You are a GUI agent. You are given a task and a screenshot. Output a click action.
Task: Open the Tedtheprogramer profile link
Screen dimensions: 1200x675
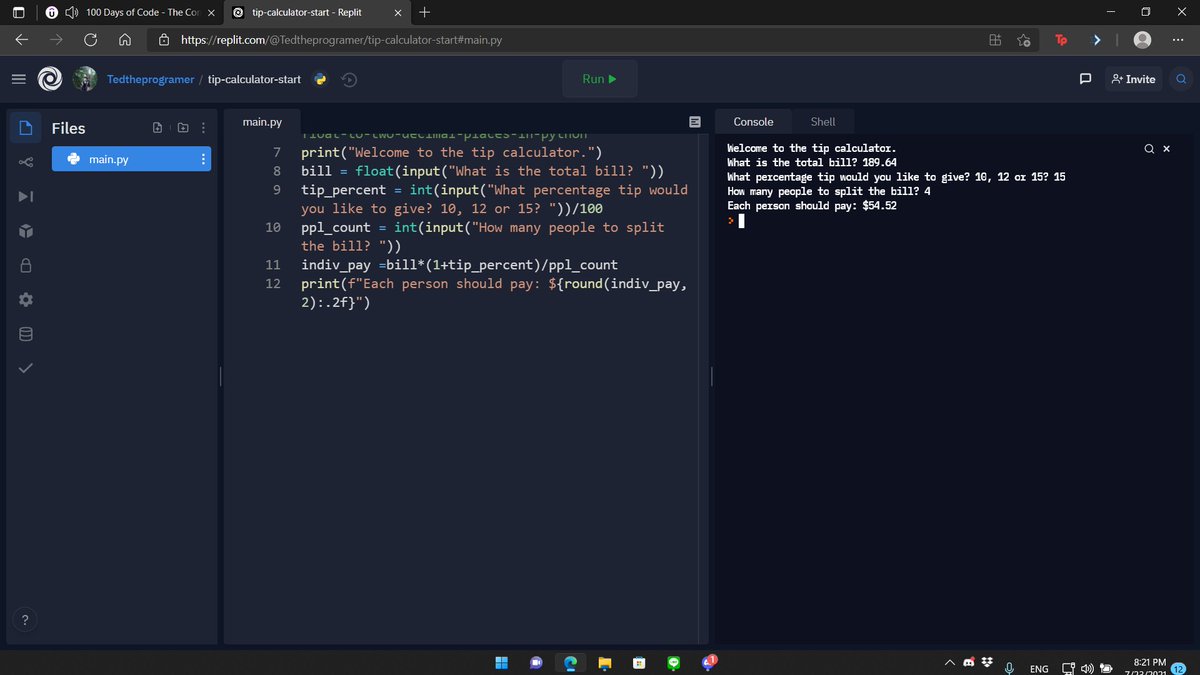(x=150, y=79)
